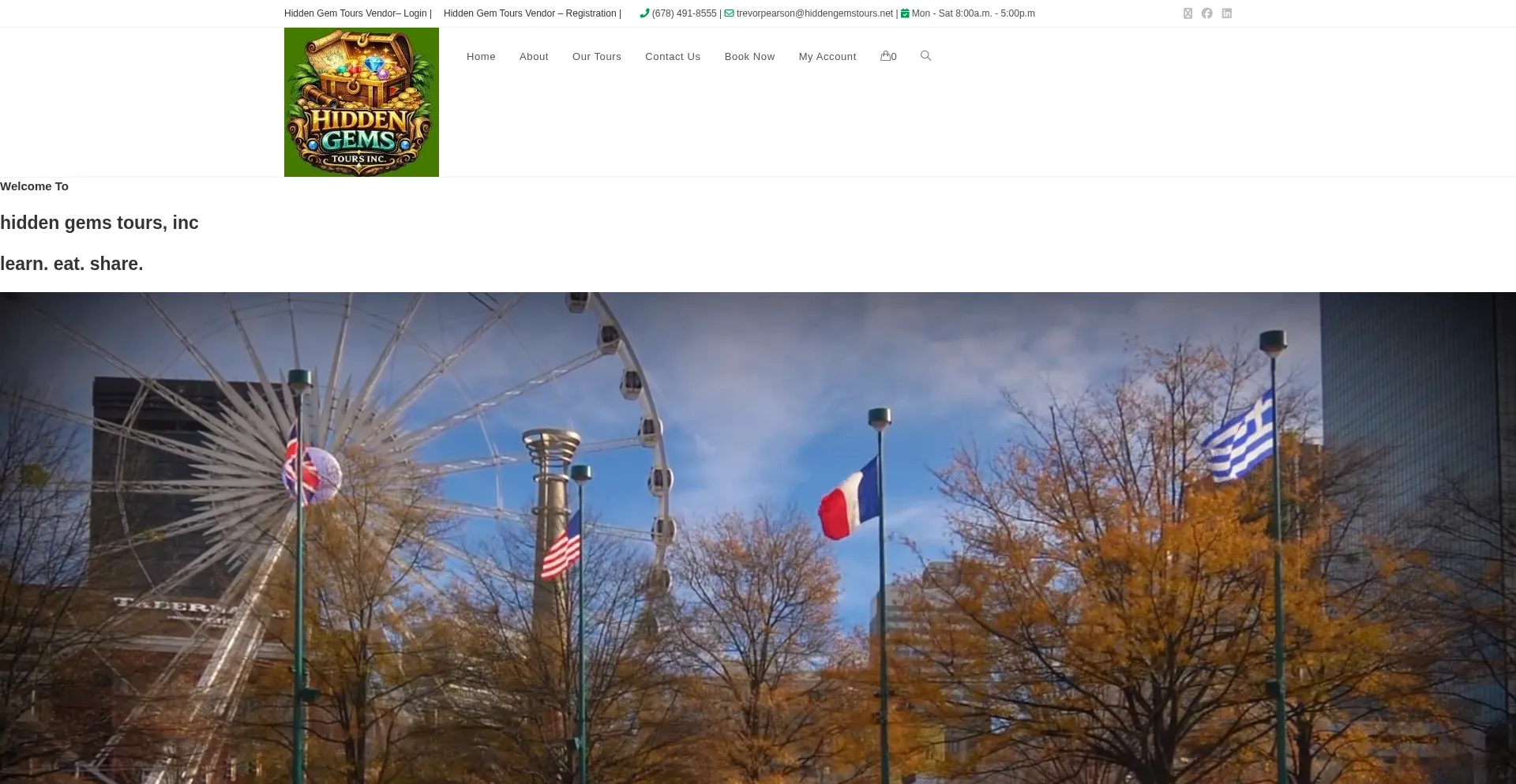The height and width of the screenshot is (784, 1516).
Task: Click the 'hidden gems tours, inc' heading
Action: (x=99, y=223)
